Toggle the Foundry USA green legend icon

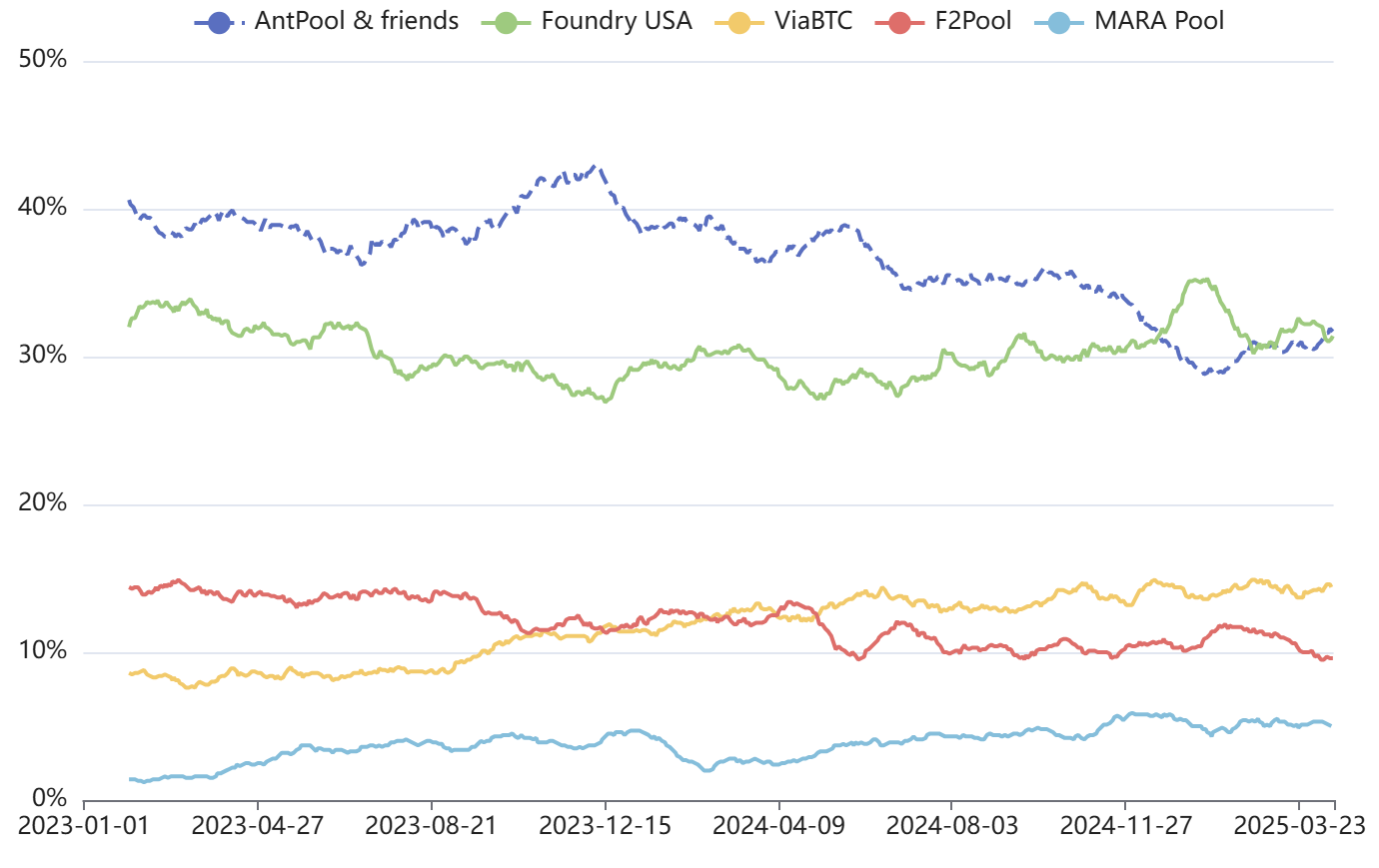click(x=506, y=21)
